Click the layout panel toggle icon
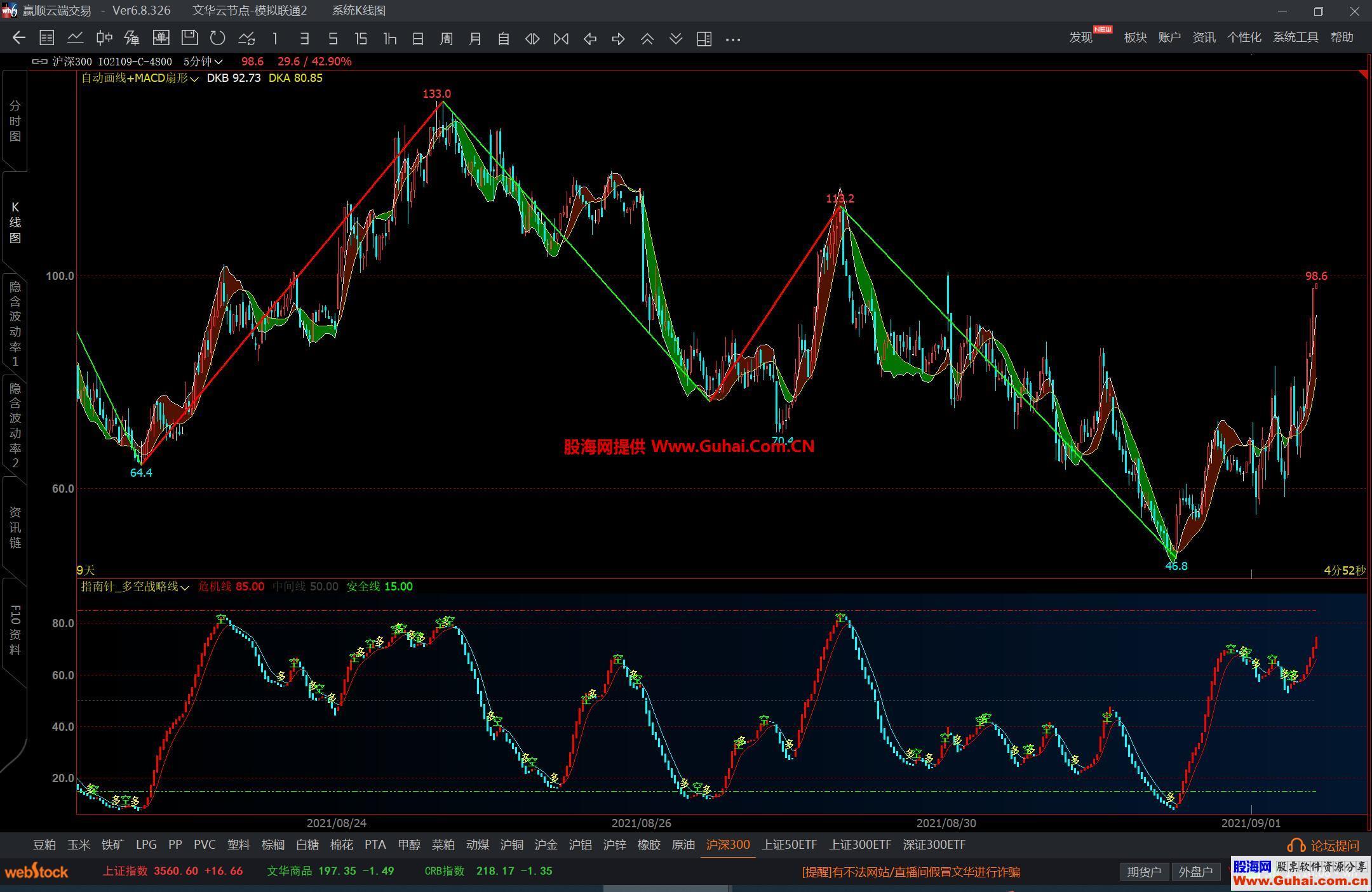Screen dimensions: 1372x892 tap(704, 39)
